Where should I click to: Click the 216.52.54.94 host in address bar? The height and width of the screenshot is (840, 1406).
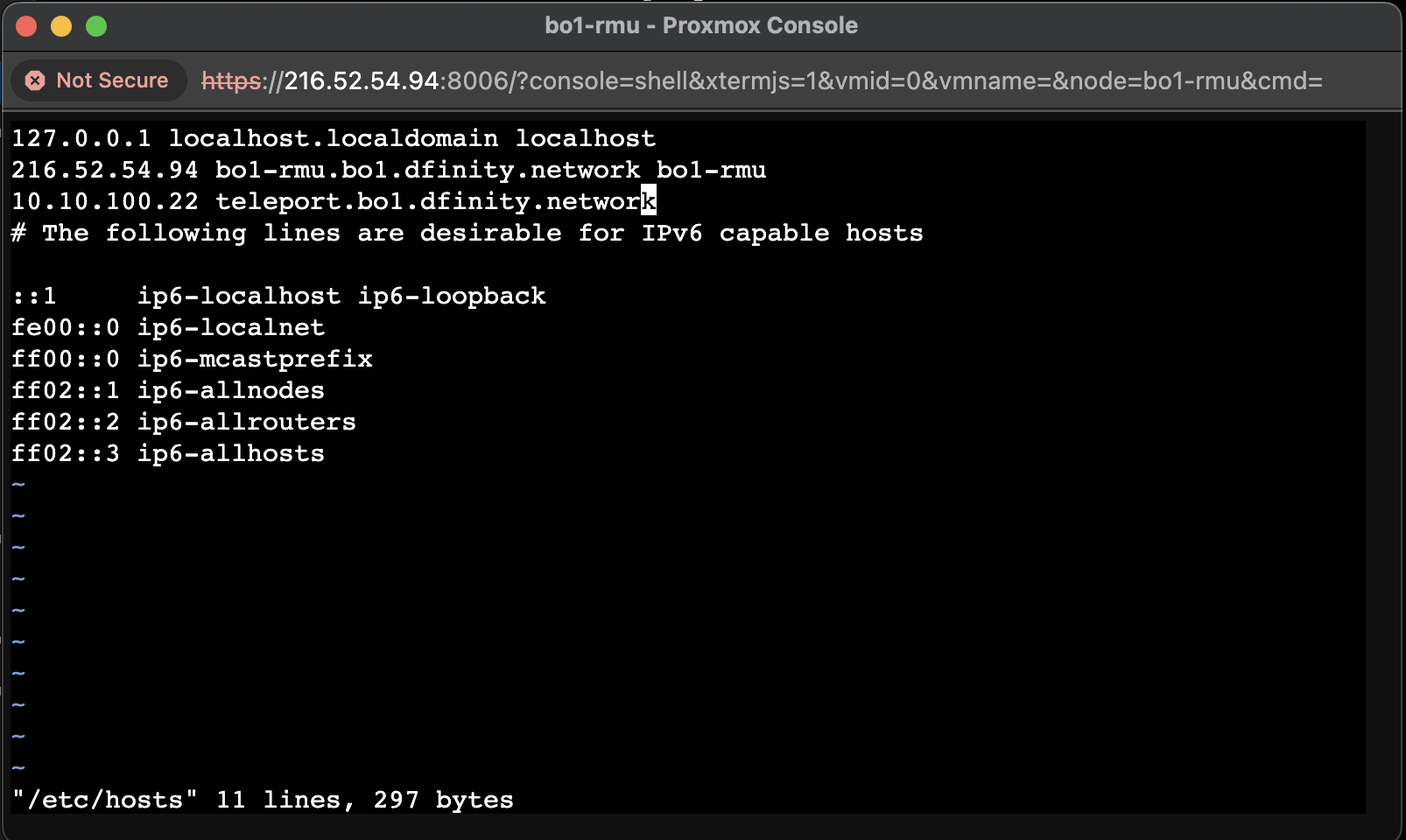tap(362, 81)
